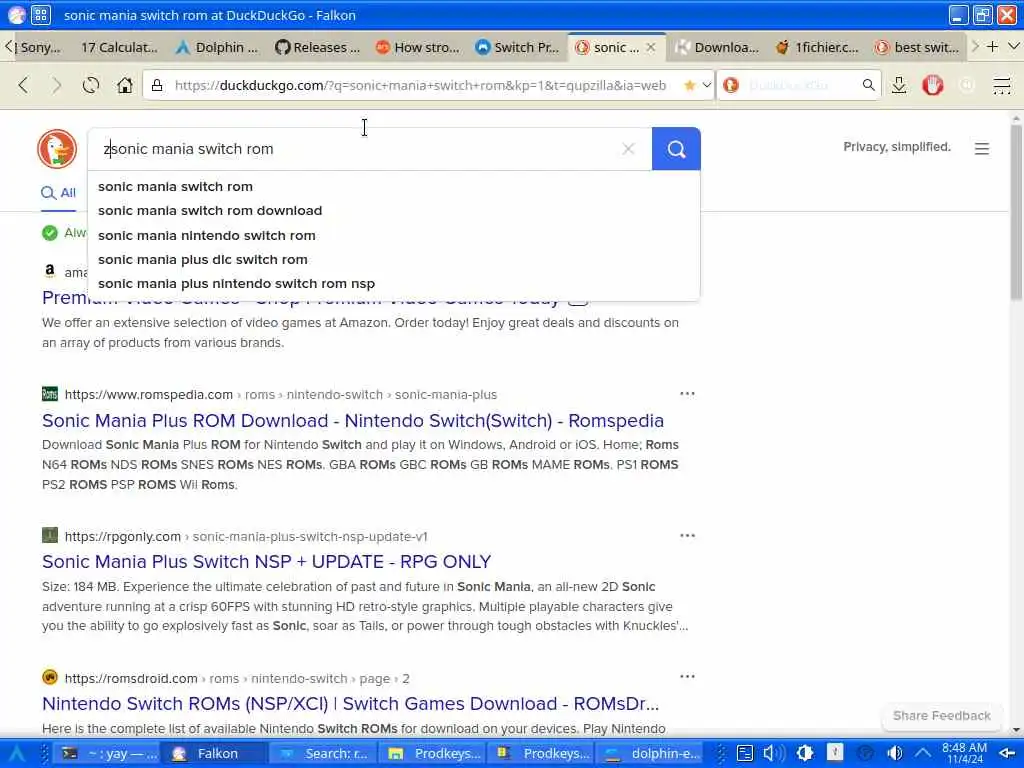This screenshot has width=1024, height=768.
Task: Open tab list dropdown arrow
Action: tap(1014, 47)
